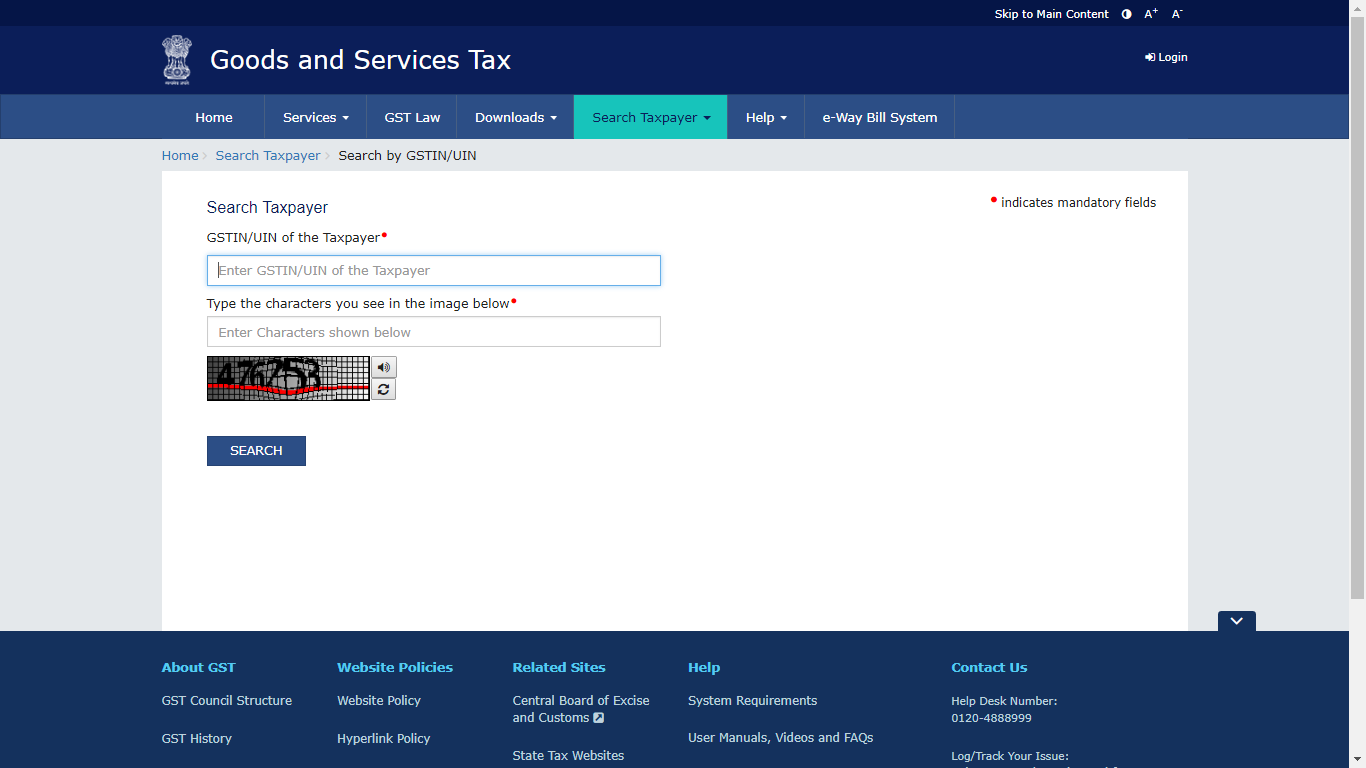Image resolution: width=1366 pixels, height=768 pixels.
Task: Open User Manuals, Videos and FAQs
Action: coord(781,737)
